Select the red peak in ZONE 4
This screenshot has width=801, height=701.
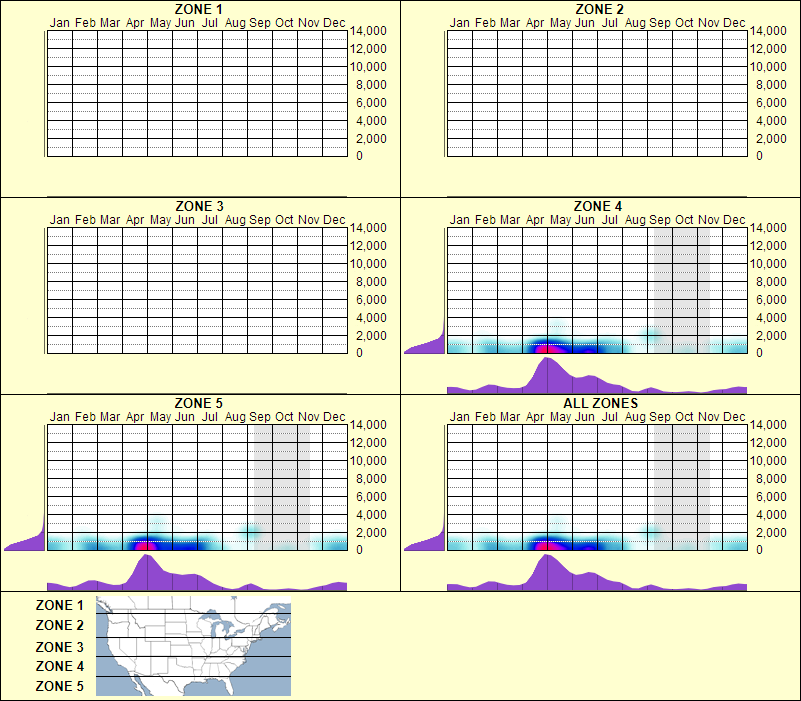click(x=543, y=348)
